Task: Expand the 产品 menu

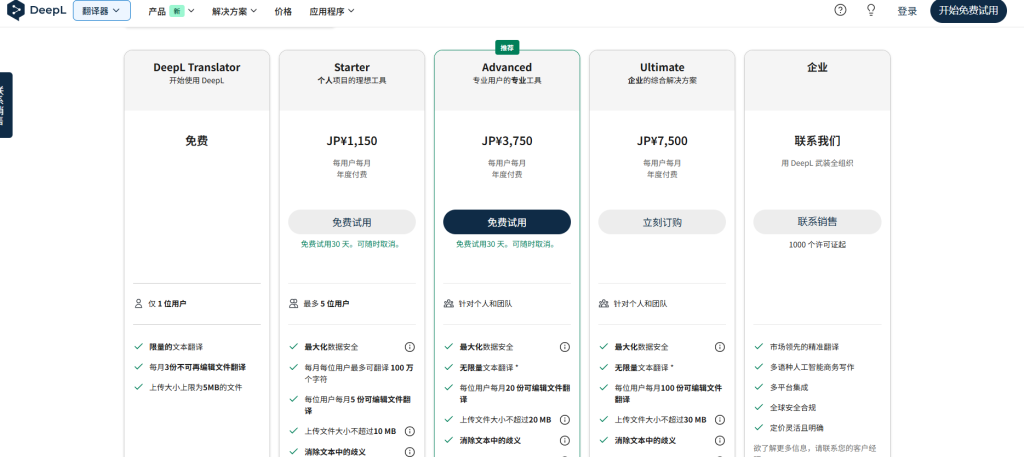Action: click(171, 11)
